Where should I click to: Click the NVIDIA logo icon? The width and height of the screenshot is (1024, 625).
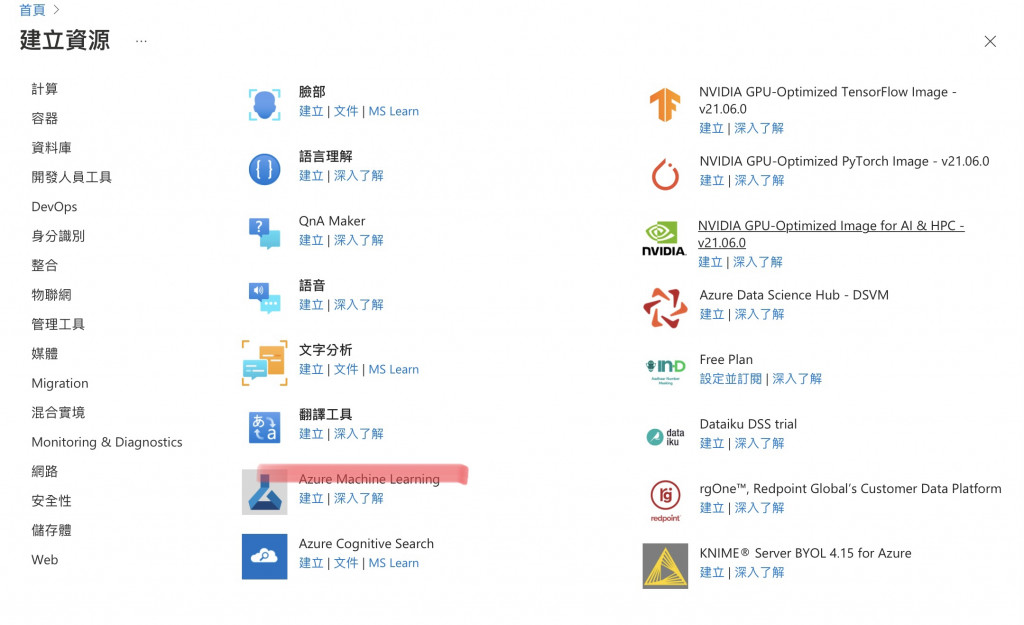click(x=664, y=239)
